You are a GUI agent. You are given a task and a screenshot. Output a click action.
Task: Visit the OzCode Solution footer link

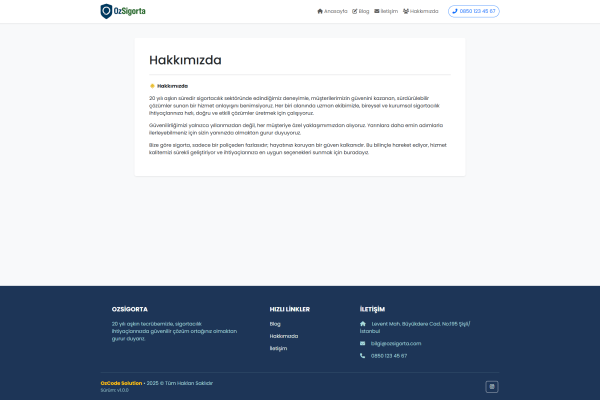[120, 383]
